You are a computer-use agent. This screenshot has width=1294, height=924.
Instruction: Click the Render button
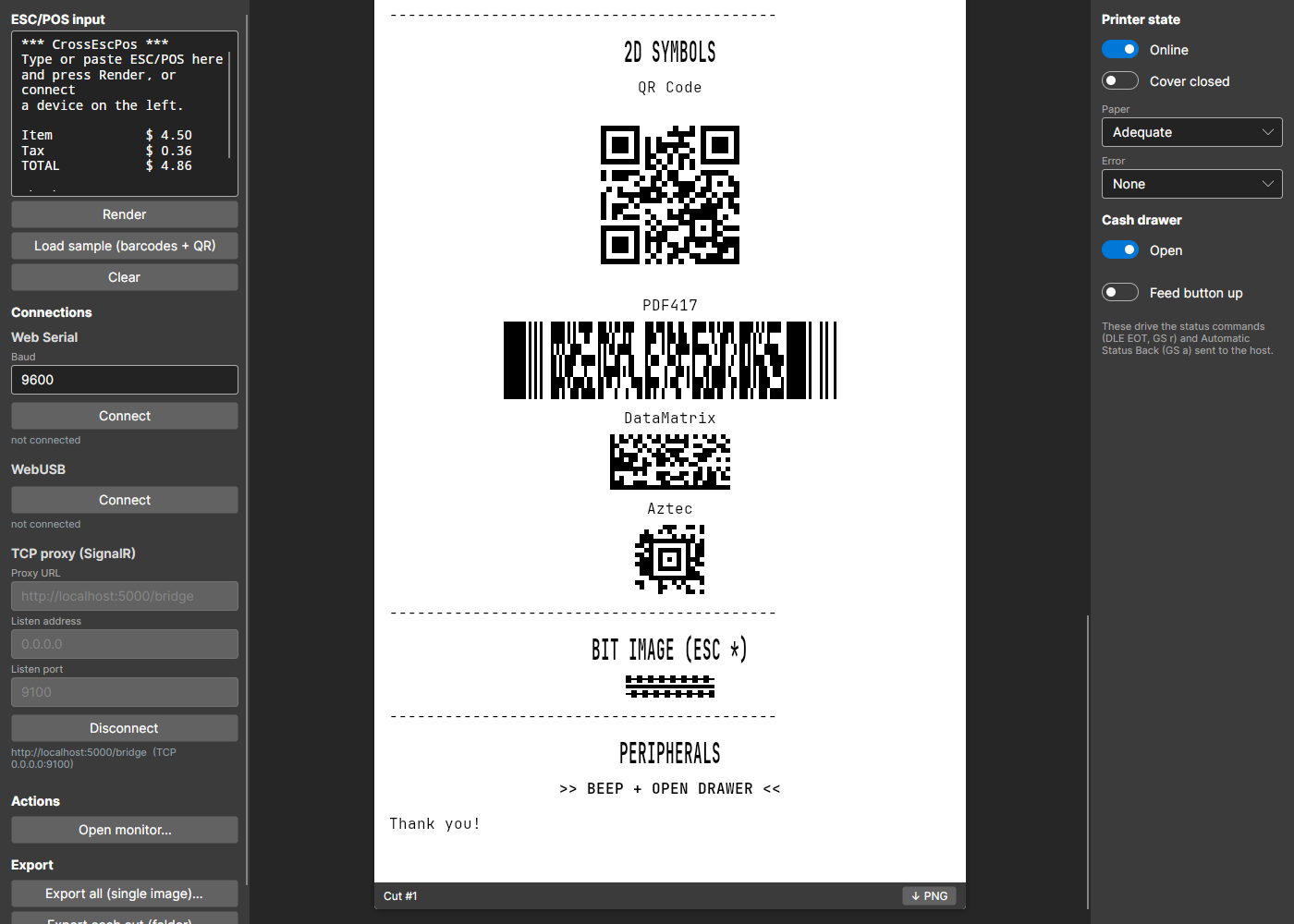[x=125, y=214]
